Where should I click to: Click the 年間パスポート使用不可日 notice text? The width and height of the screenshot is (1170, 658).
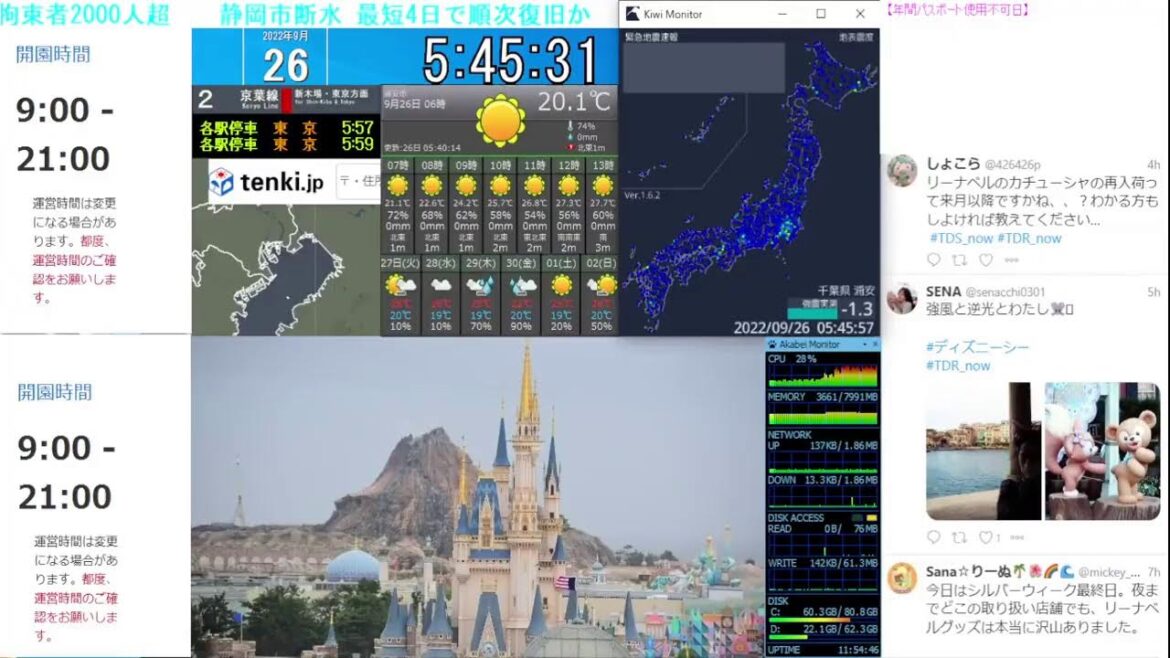tap(957, 9)
